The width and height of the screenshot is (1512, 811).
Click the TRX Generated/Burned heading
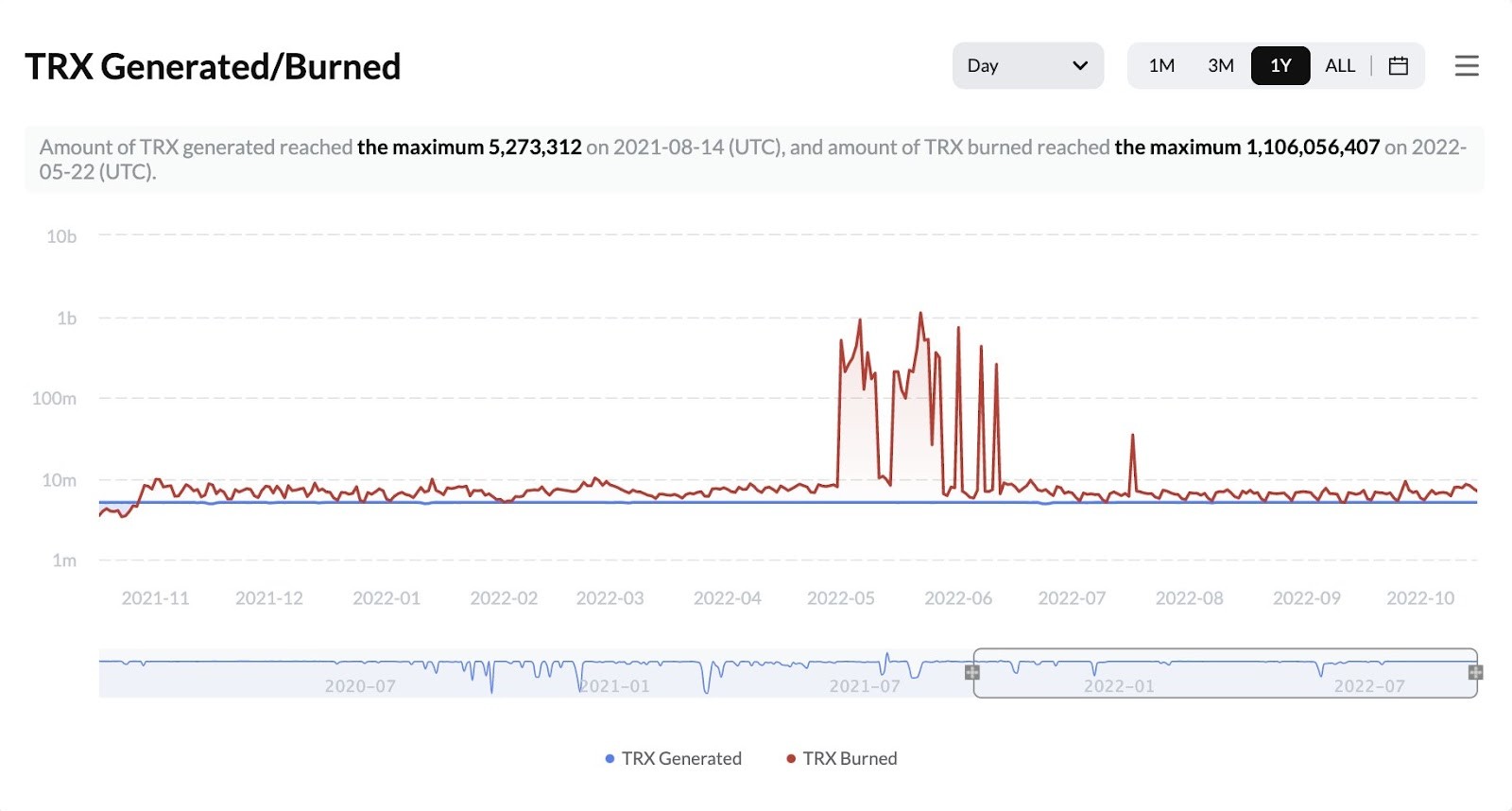213,66
